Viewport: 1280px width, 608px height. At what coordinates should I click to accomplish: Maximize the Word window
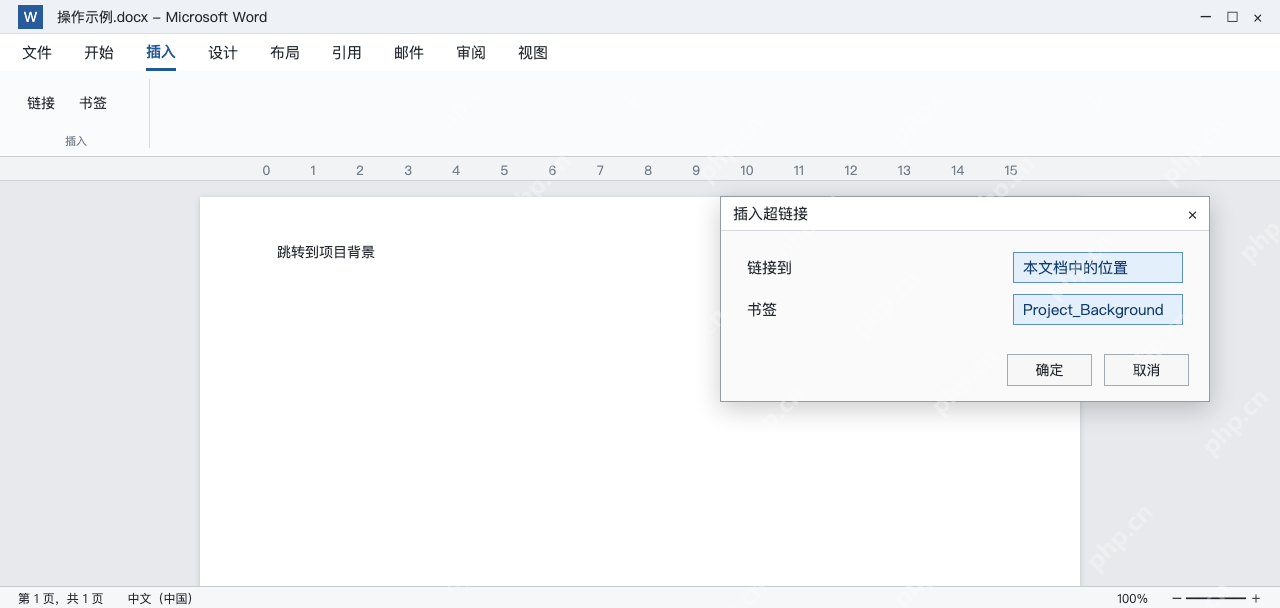click(1233, 17)
